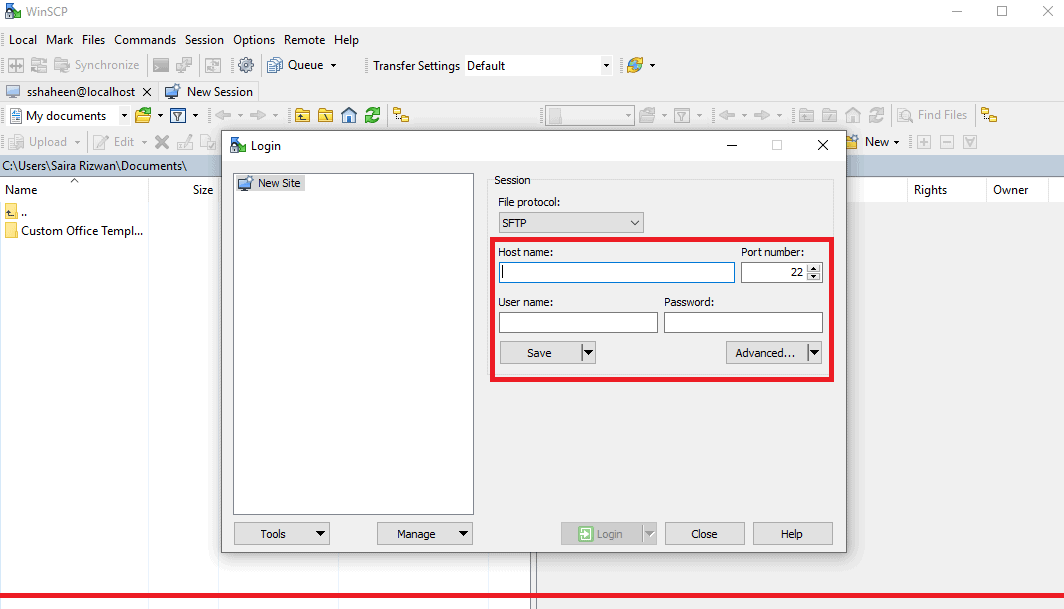This screenshot has height=609, width=1064.
Task: Open the Manage dropdown button
Action: pos(425,534)
